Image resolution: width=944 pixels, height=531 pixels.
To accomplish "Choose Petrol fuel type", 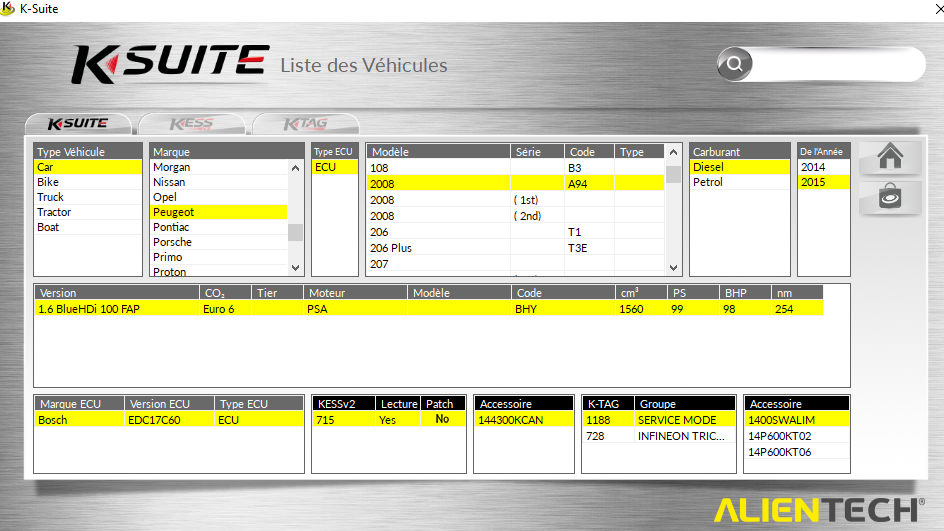I will click(739, 182).
